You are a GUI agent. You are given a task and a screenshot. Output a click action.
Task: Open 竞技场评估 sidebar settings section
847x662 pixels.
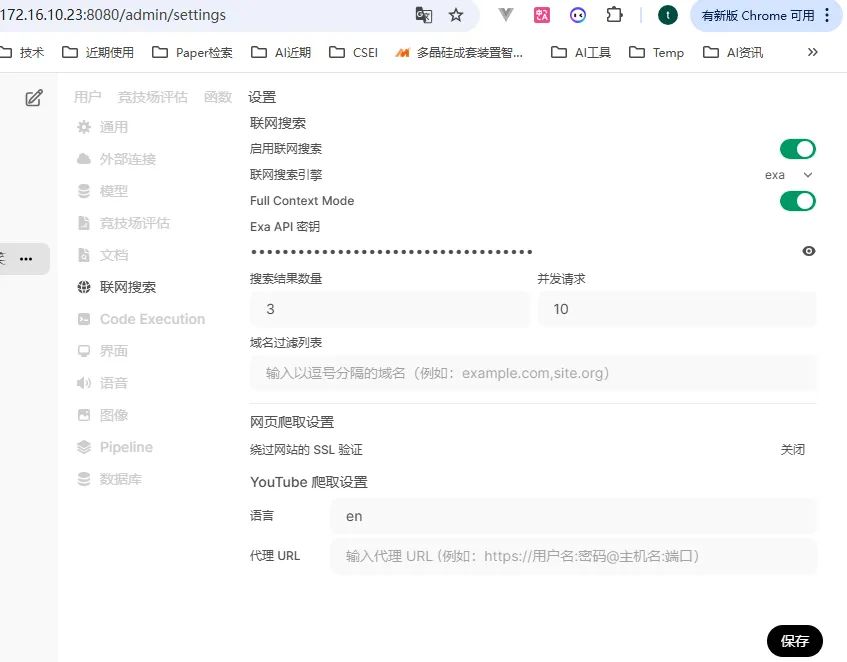pyautogui.click(x=123, y=223)
